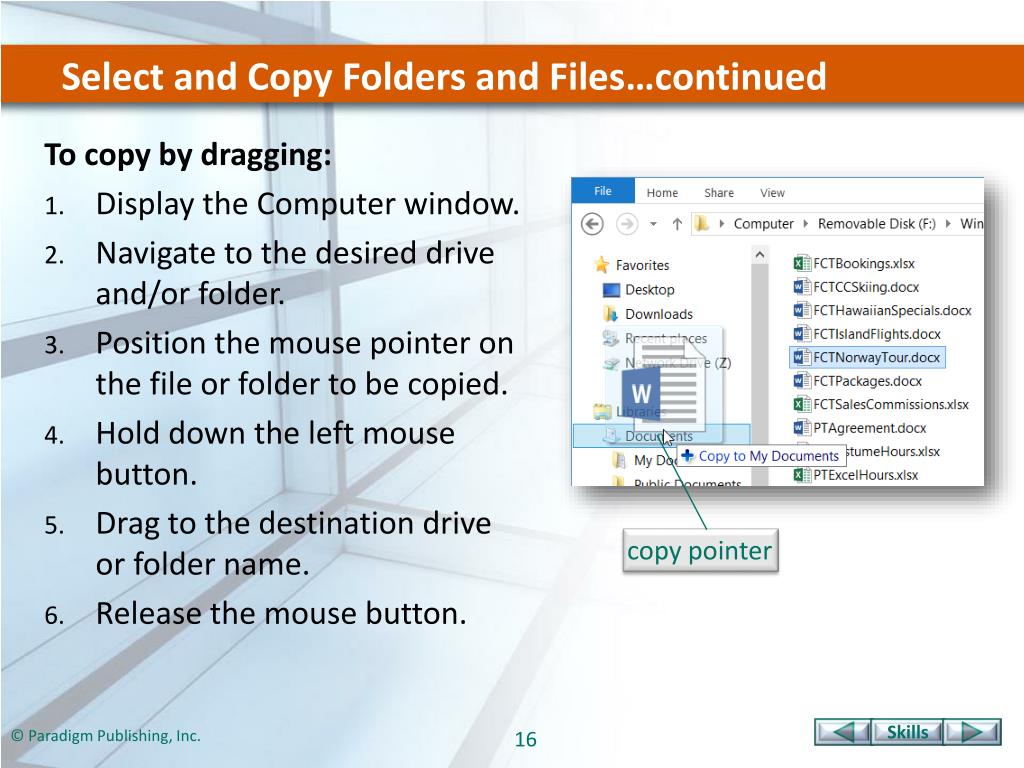
Task: Click the My Documents folder icon
Action: 619,460
